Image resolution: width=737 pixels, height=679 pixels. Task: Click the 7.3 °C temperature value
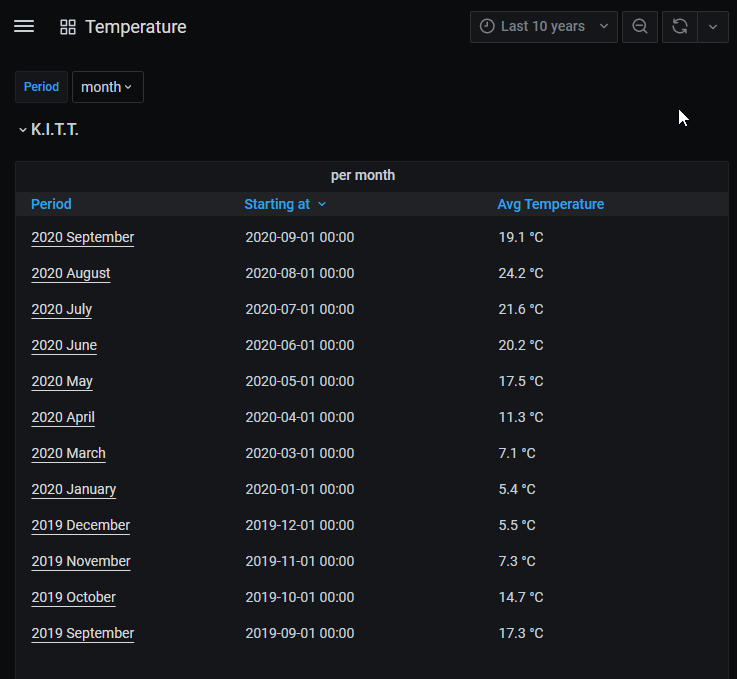point(517,561)
